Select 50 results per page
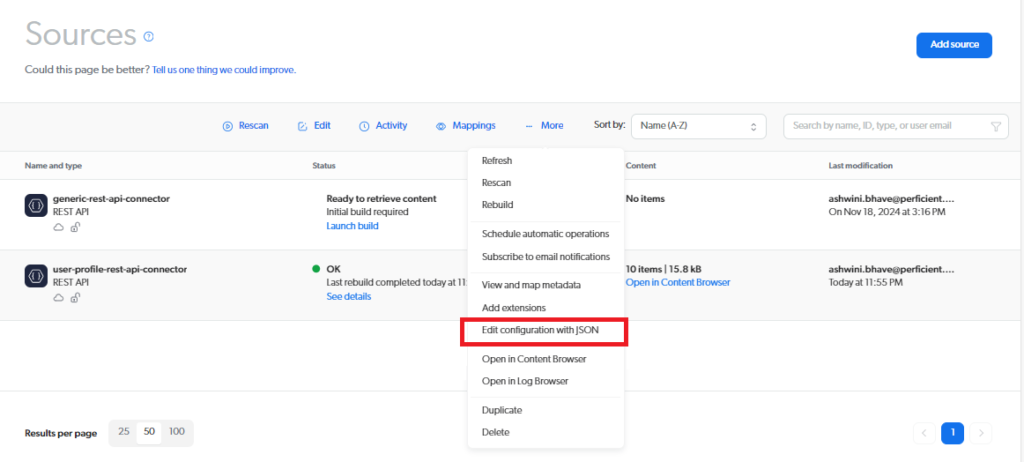 tap(149, 432)
